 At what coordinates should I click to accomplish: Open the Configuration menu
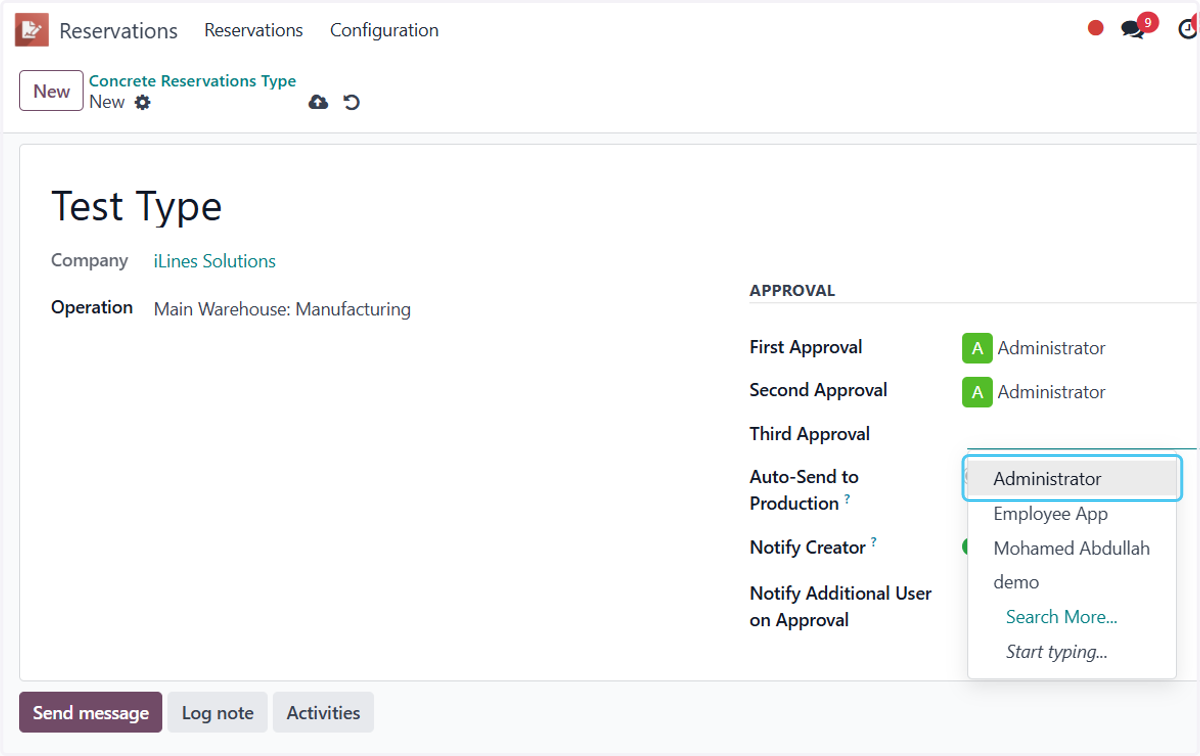(x=384, y=30)
